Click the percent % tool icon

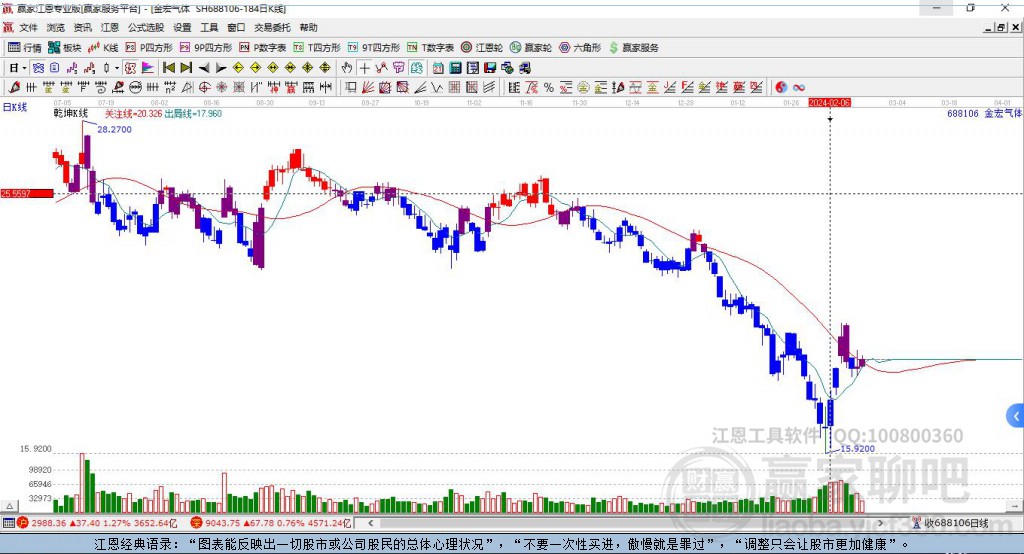[x=549, y=87]
